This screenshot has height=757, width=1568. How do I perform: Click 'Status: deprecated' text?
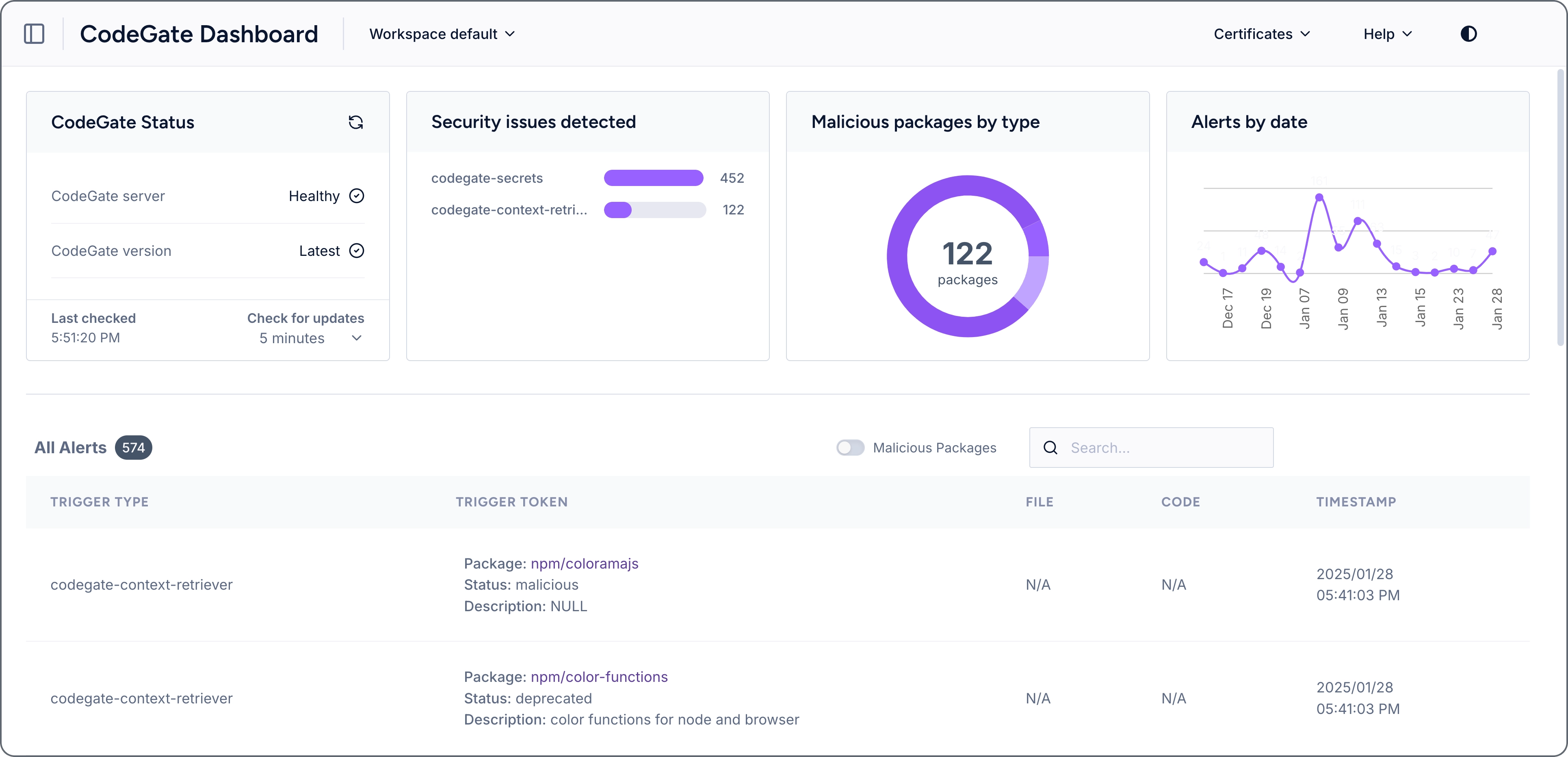coord(528,699)
